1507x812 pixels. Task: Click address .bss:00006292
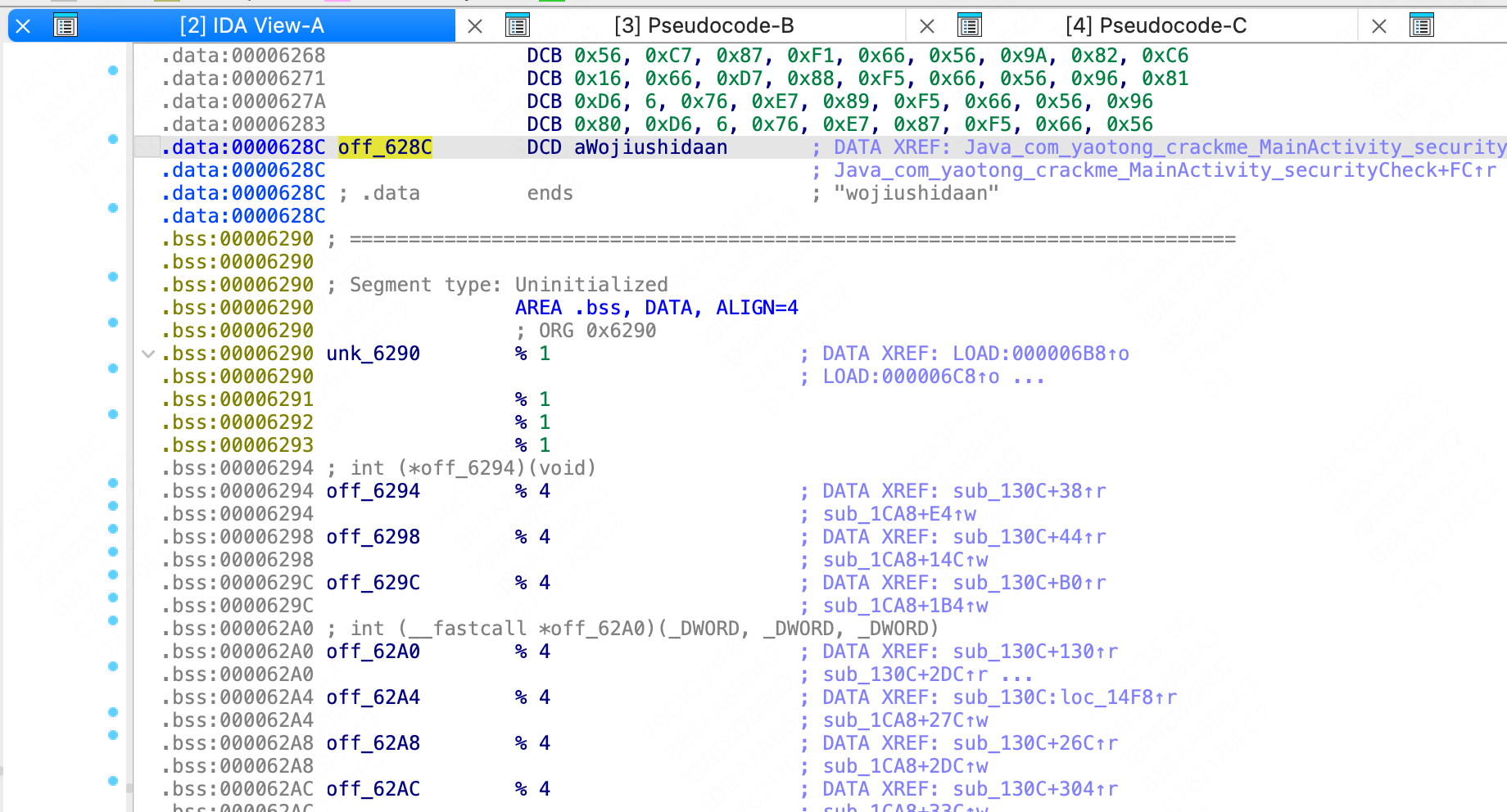(x=238, y=422)
